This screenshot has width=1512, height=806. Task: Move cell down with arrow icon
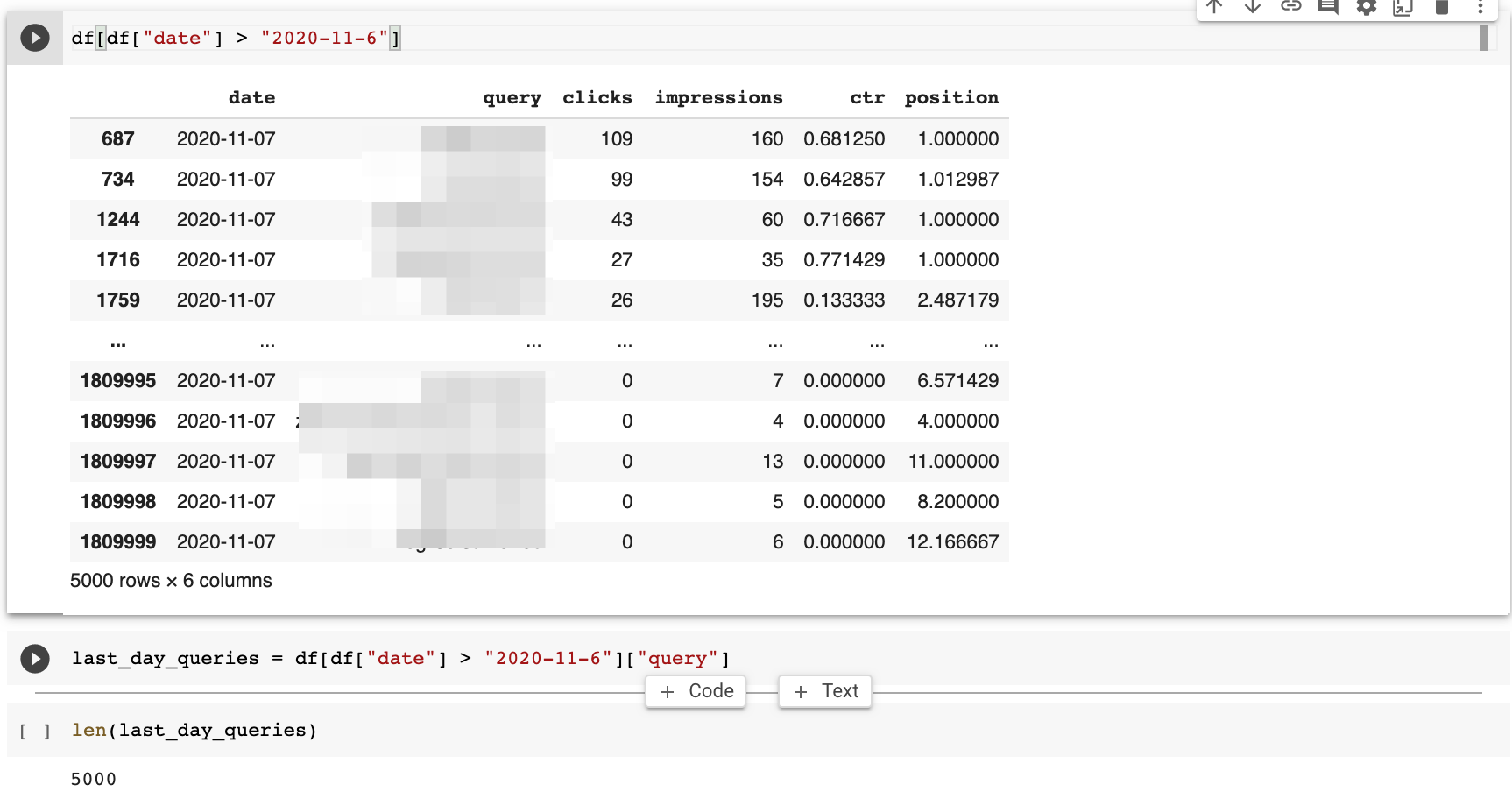point(1253,7)
